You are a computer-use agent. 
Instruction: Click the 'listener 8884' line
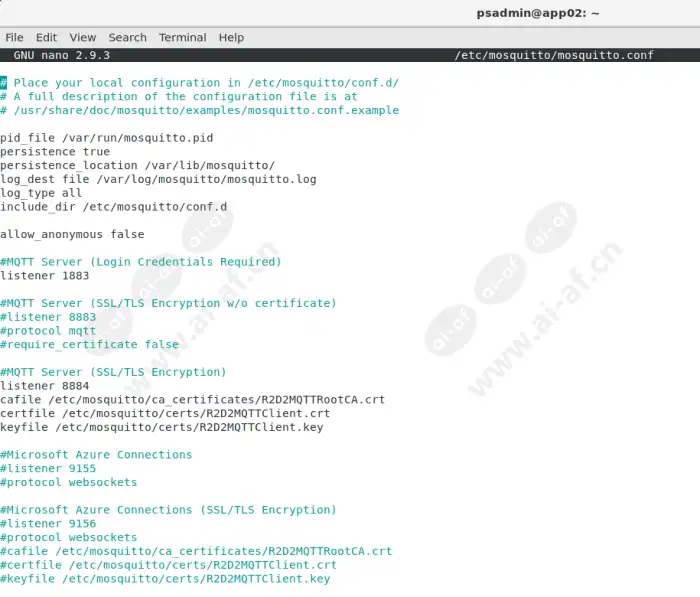(x=45, y=386)
